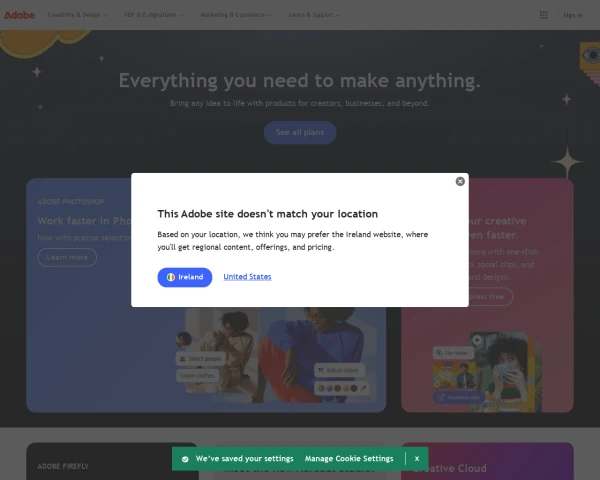Click the dialog heading about location
This screenshot has height=480, width=600.
pos(267,214)
